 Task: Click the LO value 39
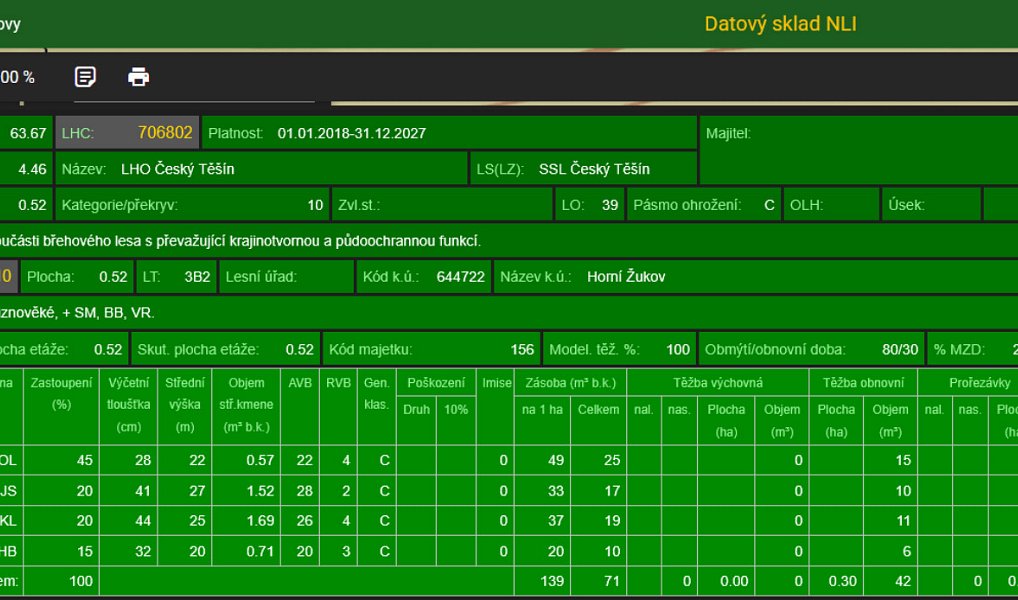coord(610,205)
